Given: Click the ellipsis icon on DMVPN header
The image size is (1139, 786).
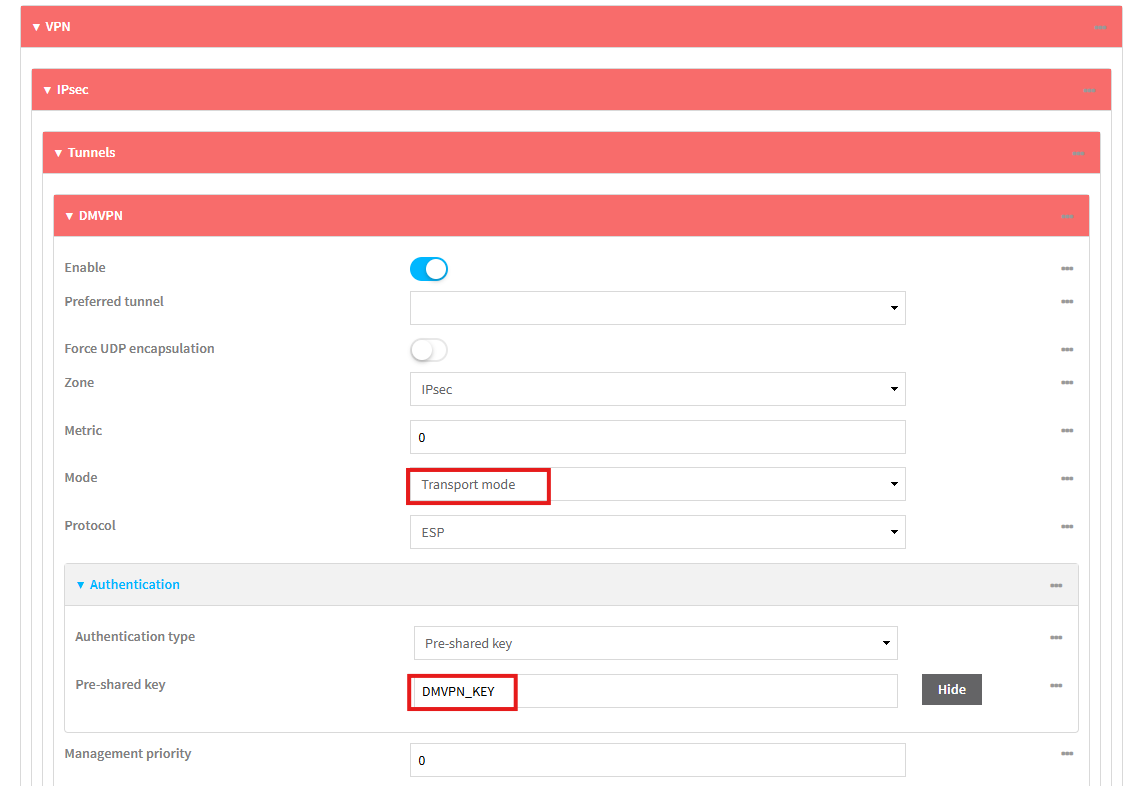Looking at the screenshot, I should coord(1067,216).
